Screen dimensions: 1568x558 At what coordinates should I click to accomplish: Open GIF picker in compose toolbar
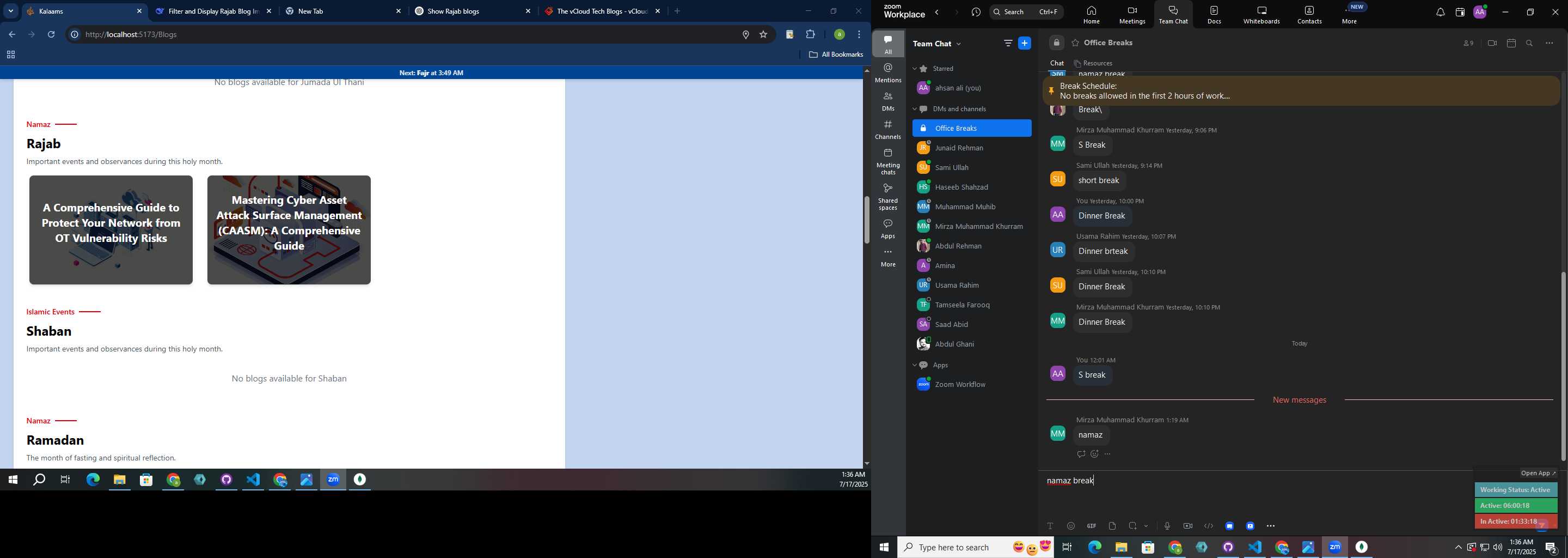1092,526
